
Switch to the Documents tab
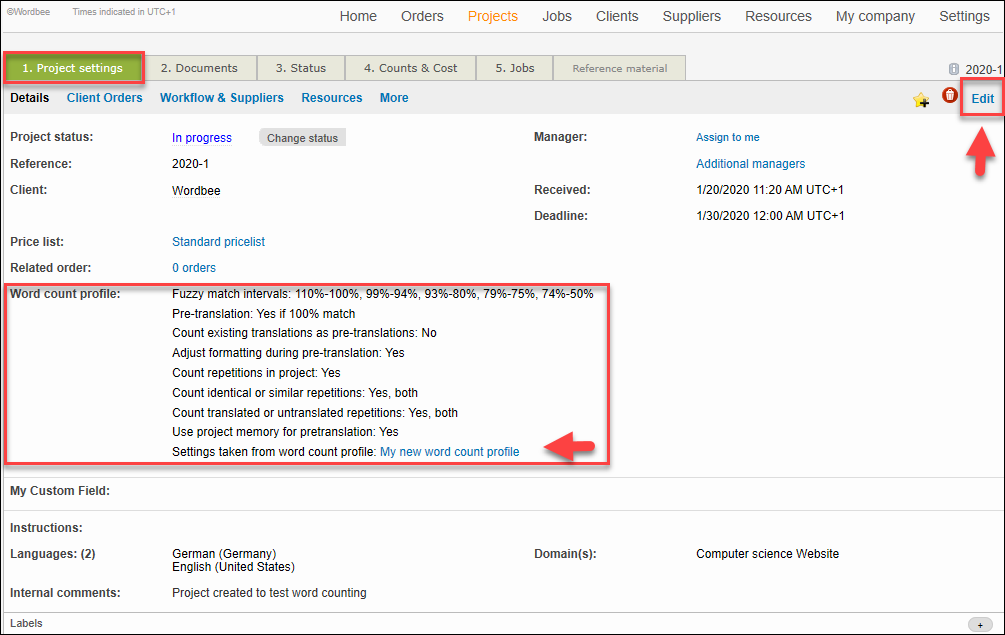[199, 68]
